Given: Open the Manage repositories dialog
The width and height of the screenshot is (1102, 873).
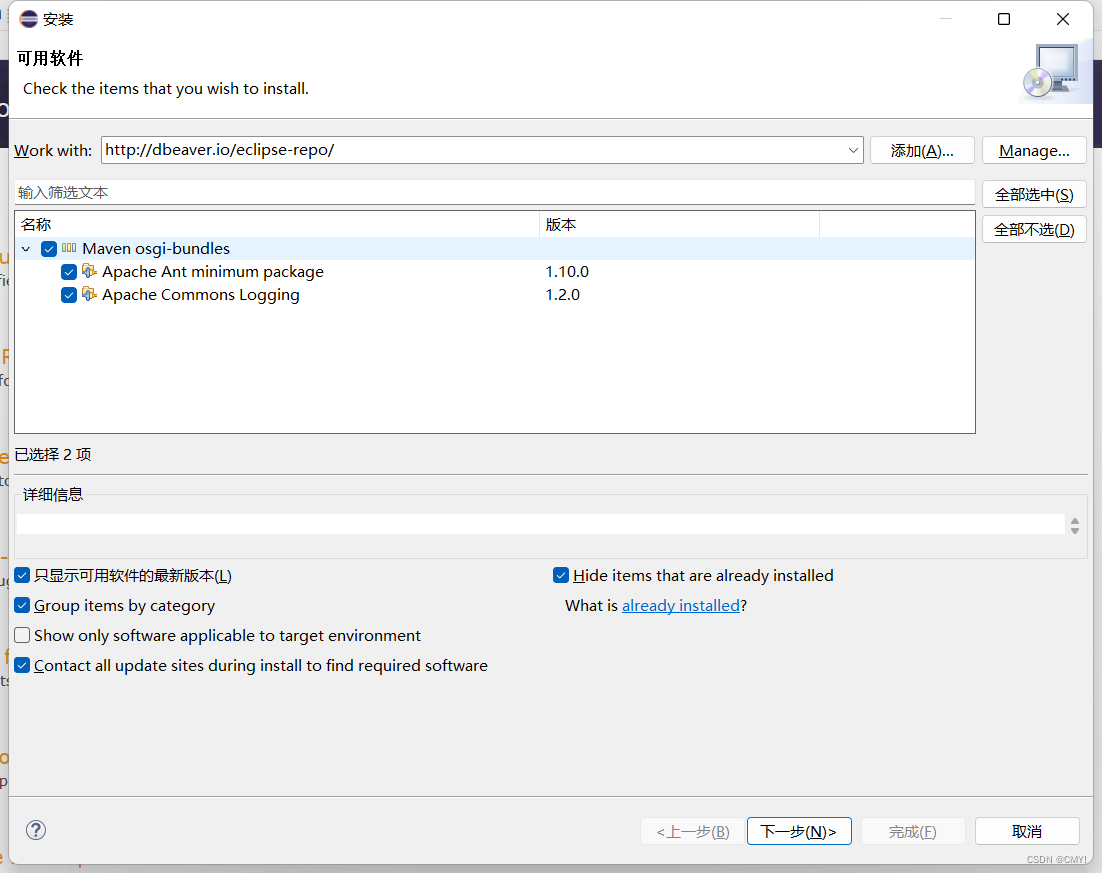Looking at the screenshot, I should (1034, 150).
